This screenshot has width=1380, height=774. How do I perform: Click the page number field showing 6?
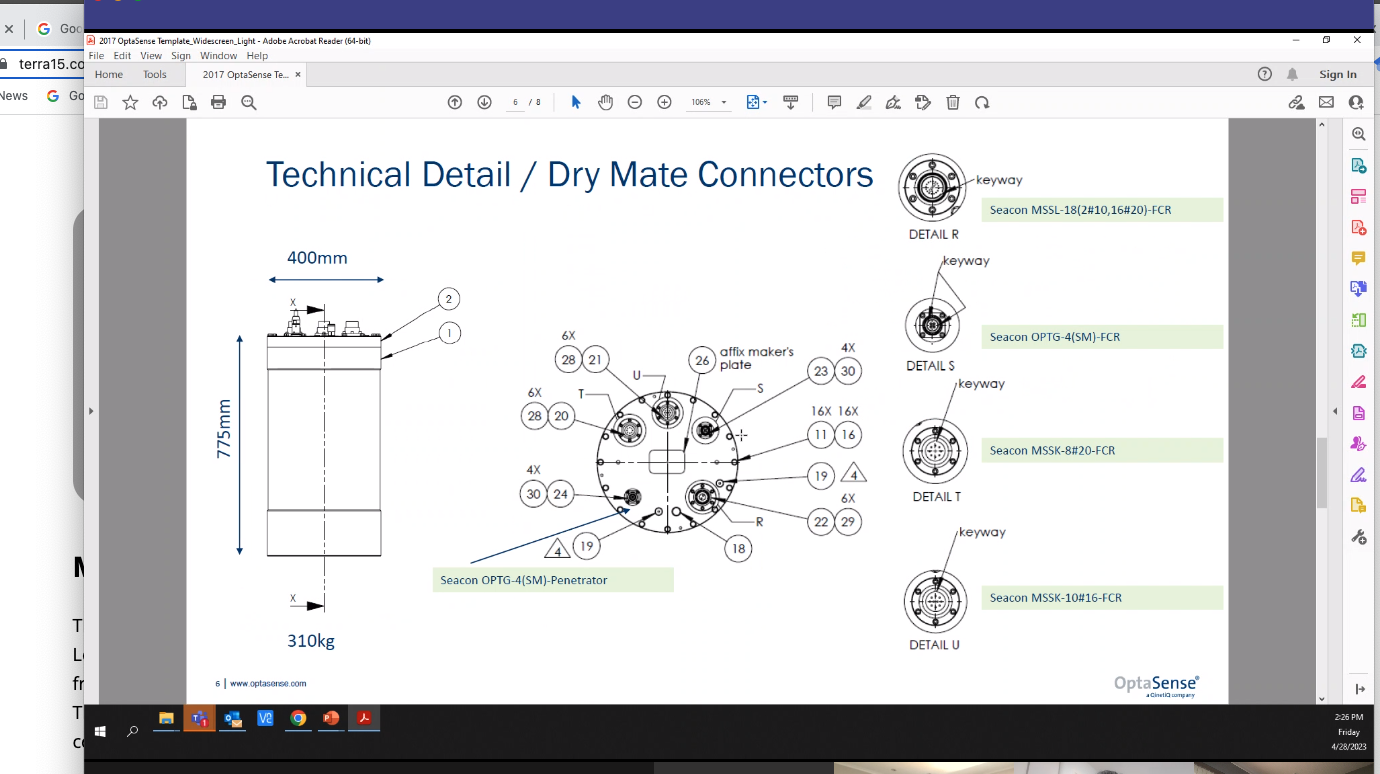click(x=515, y=102)
